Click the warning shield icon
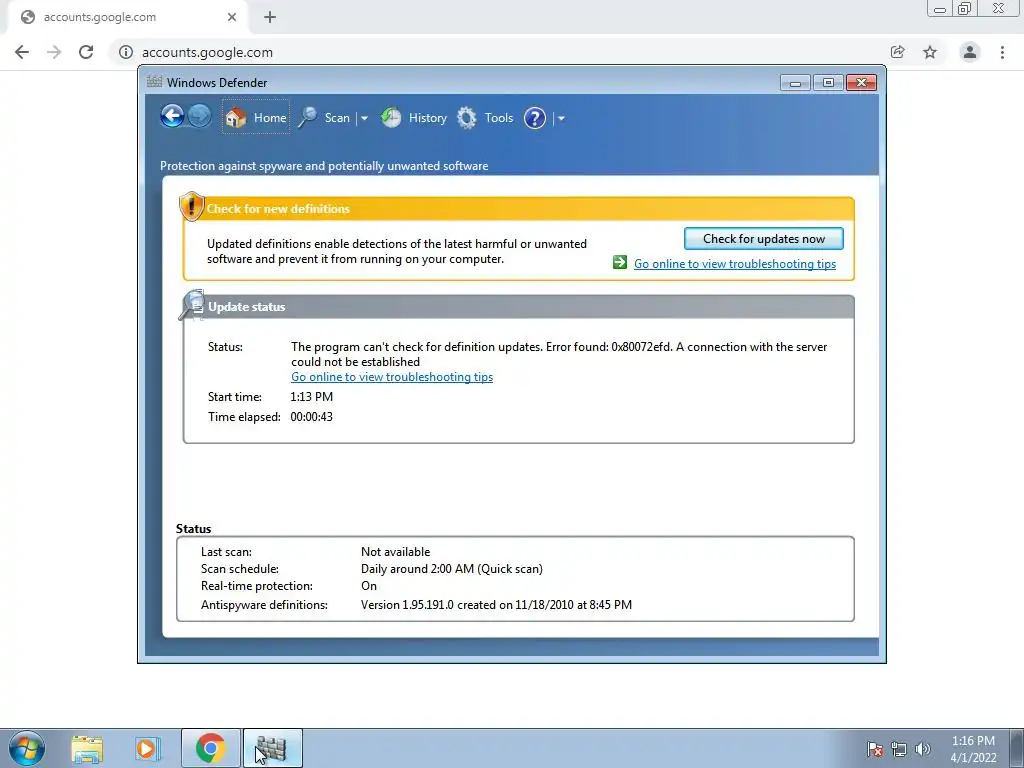 [x=191, y=206]
